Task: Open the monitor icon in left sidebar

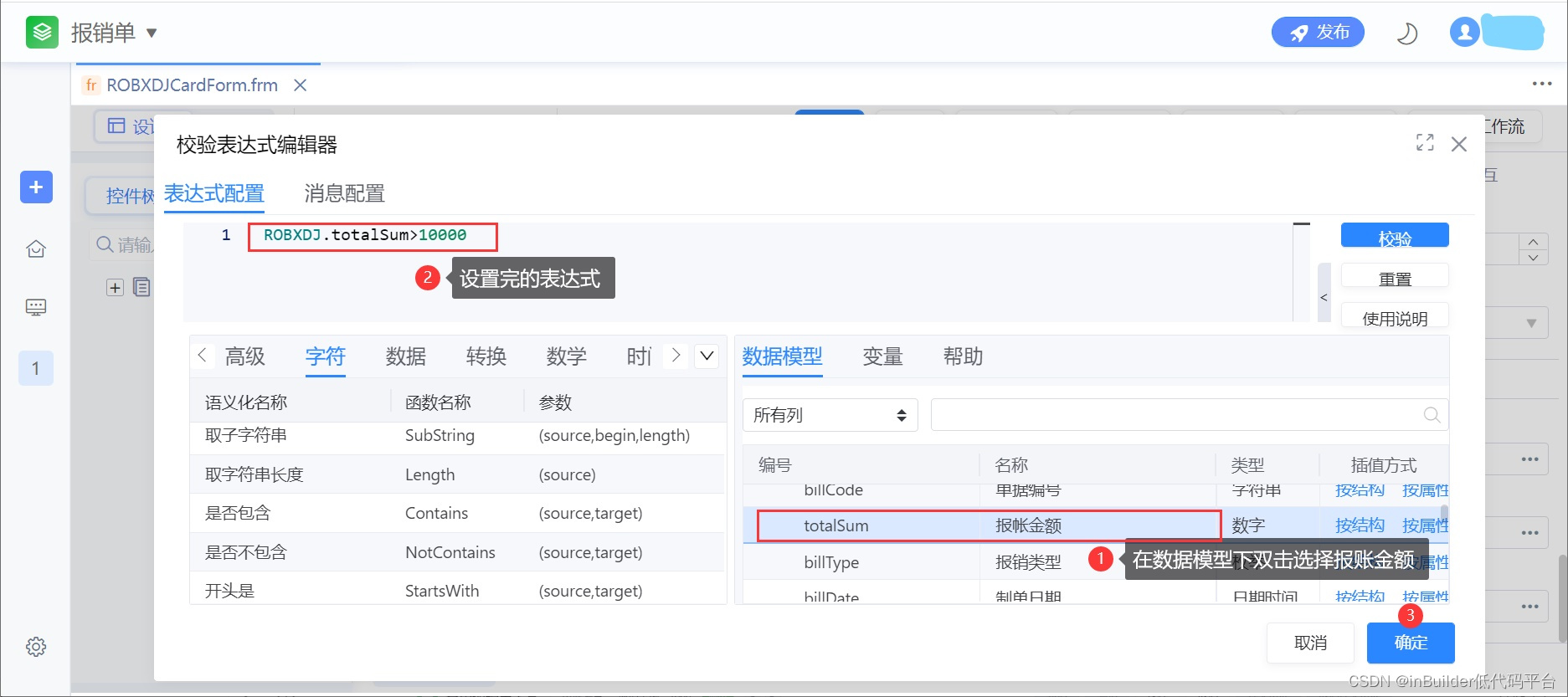Action: pyautogui.click(x=36, y=307)
